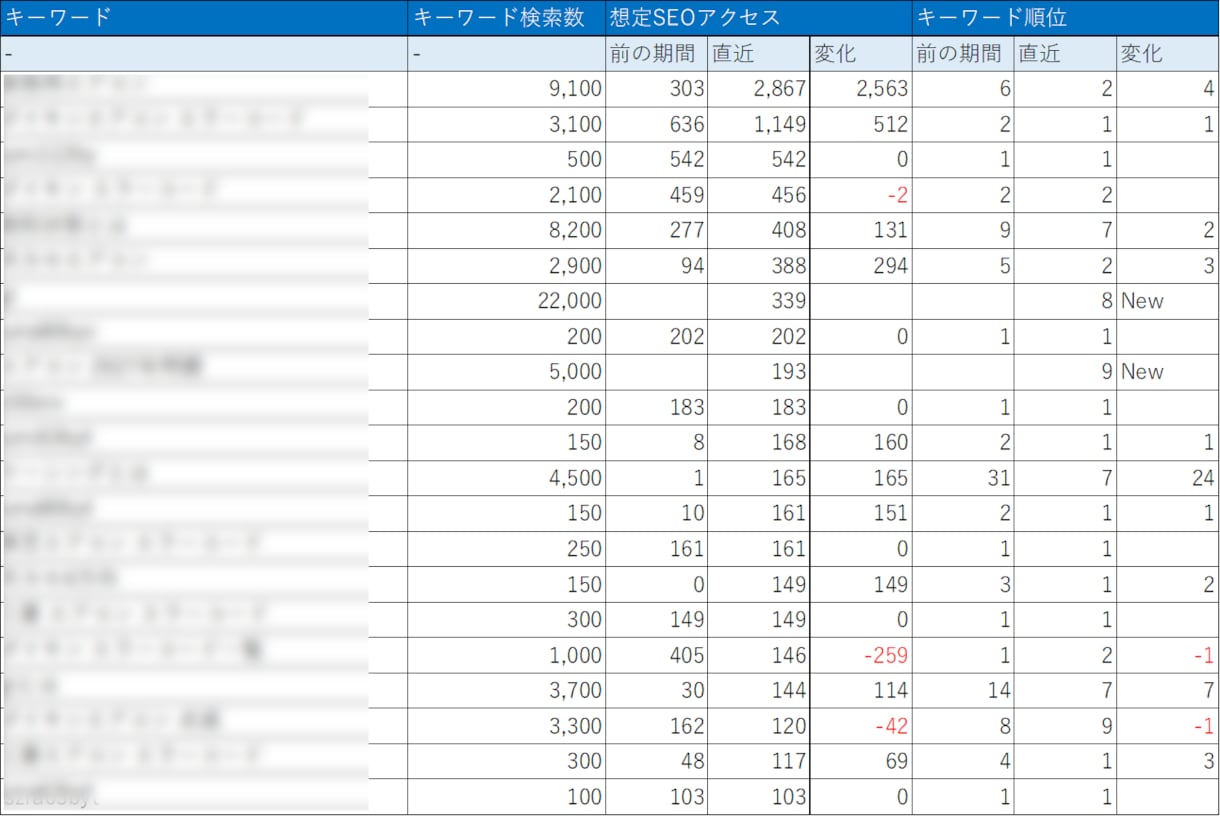The height and width of the screenshot is (816, 1220).
Task: Select the キーワード順位 header cell
Action: pos(1066,18)
